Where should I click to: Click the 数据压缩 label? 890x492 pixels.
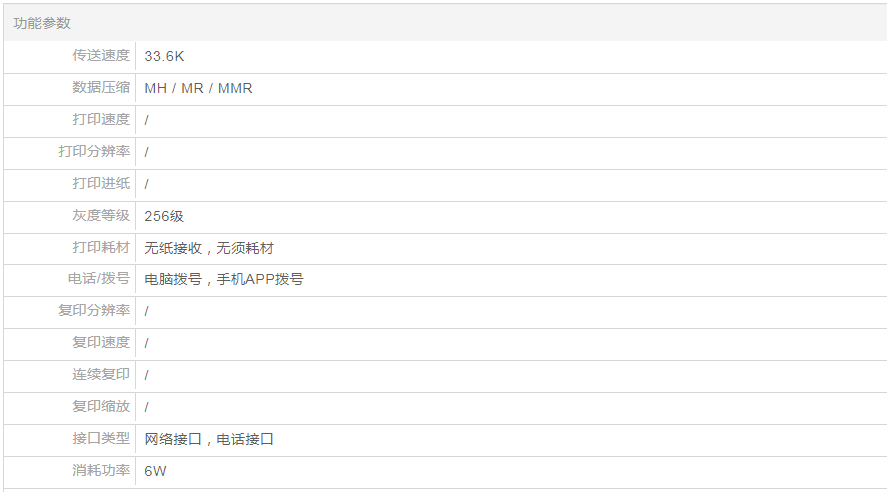click(x=100, y=88)
